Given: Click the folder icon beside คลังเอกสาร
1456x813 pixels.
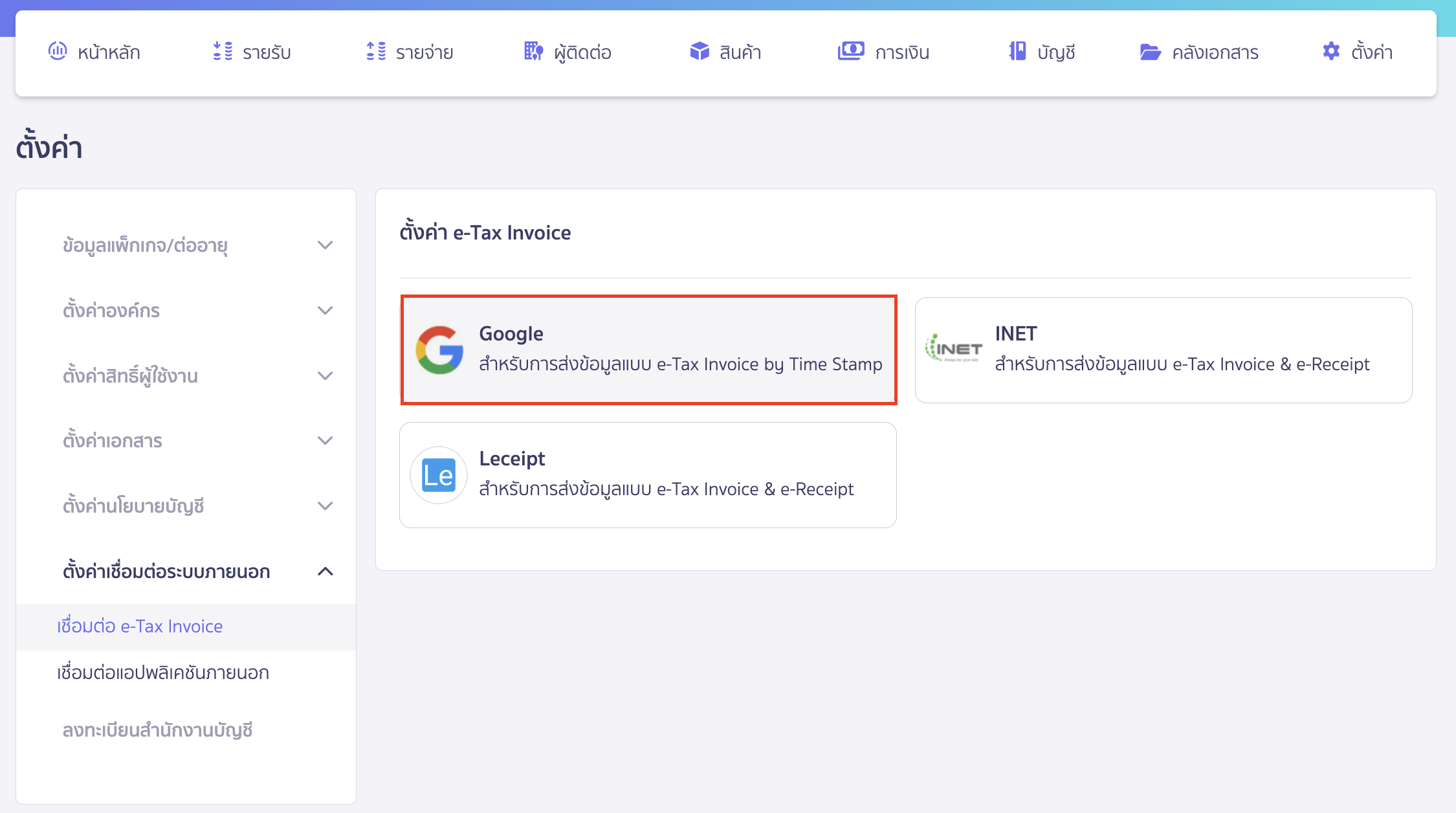Looking at the screenshot, I should pyautogui.click(x=1150, y=52).
